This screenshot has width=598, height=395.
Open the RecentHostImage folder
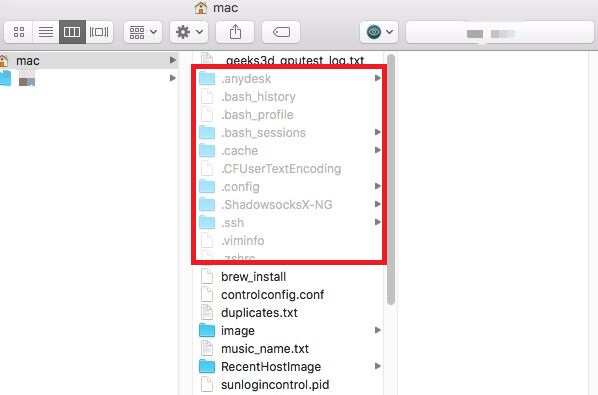tap(288, 366)
